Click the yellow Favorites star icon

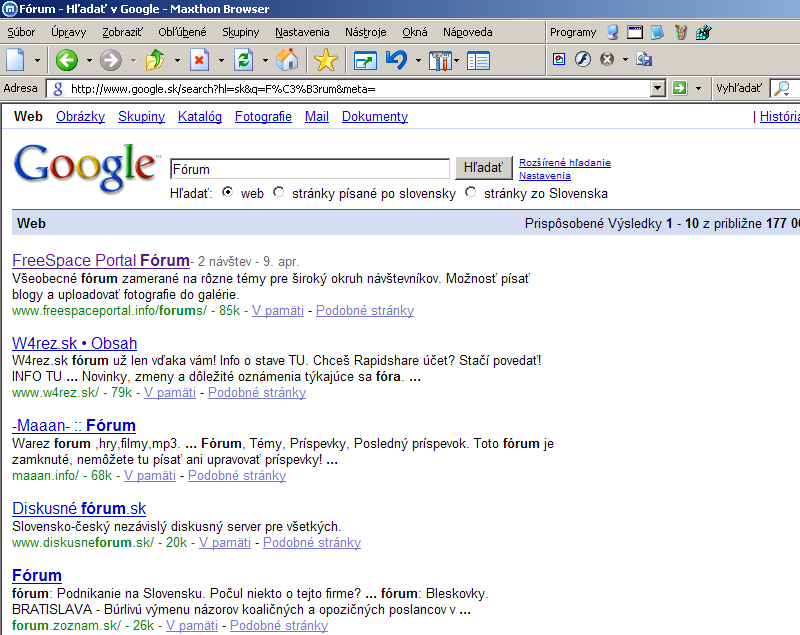pos(326,60)
